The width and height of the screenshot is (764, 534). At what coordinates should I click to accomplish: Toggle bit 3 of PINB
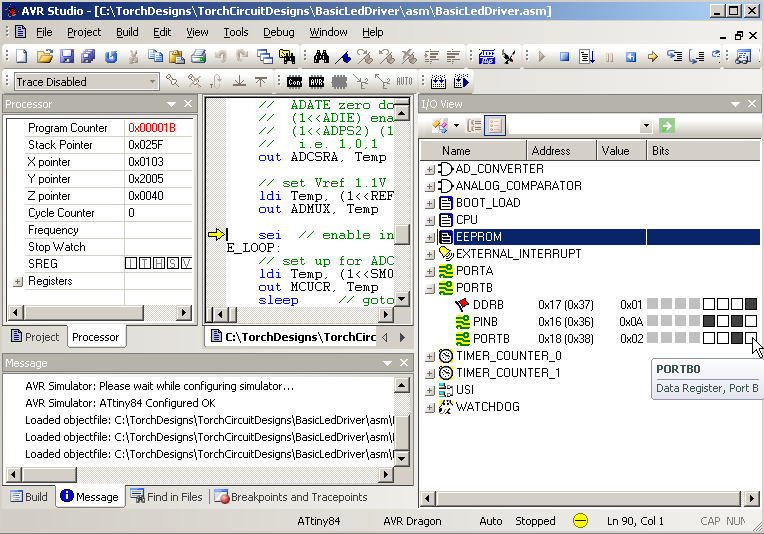pos(709,321)
